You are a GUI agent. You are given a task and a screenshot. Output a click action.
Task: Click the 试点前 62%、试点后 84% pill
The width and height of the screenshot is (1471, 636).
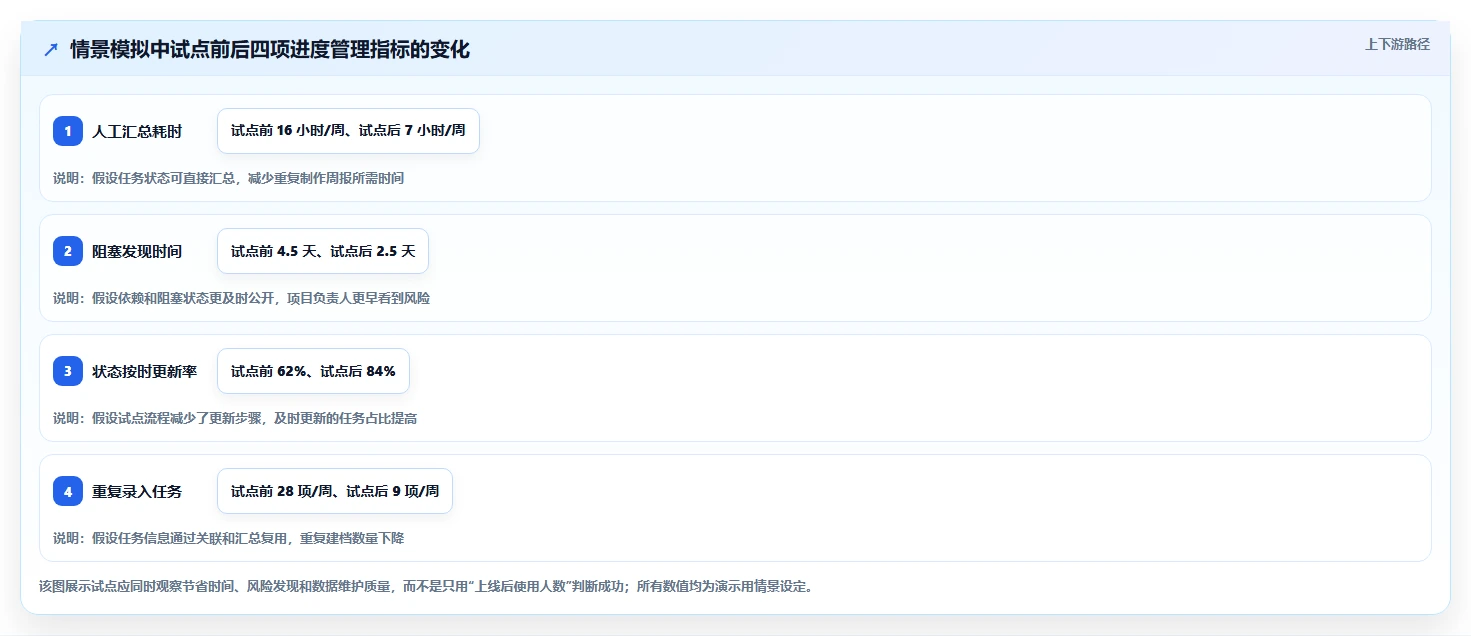pos(313,371)
